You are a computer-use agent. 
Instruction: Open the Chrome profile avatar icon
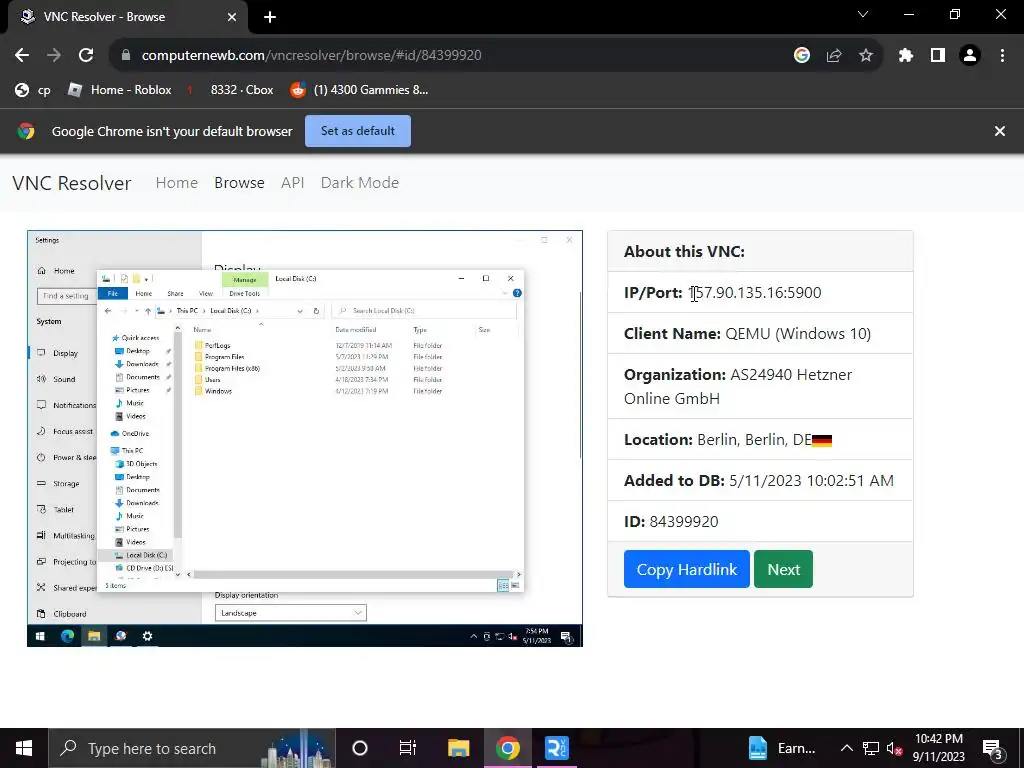click(970, 56)
